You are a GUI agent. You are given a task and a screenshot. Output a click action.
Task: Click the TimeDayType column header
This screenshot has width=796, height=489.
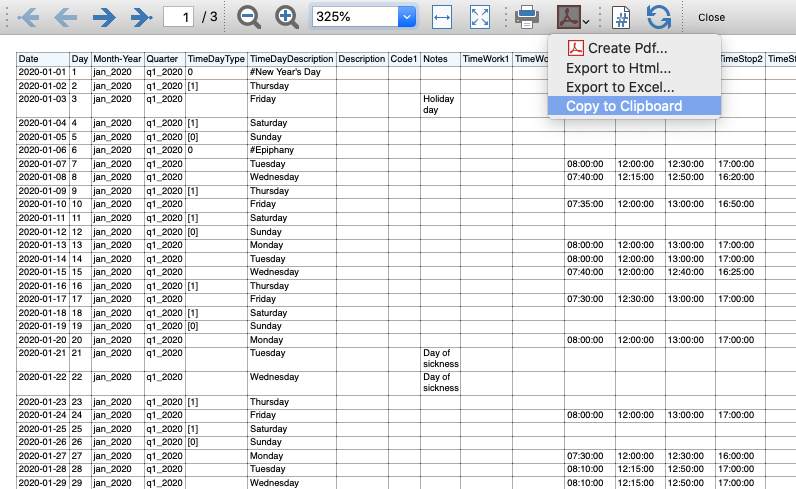[x=216, y=59]
